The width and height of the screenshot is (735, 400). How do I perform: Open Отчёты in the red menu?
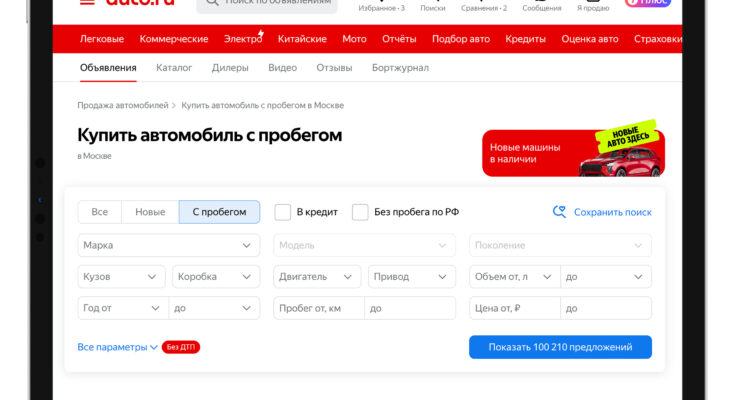[x=399, y=39]
